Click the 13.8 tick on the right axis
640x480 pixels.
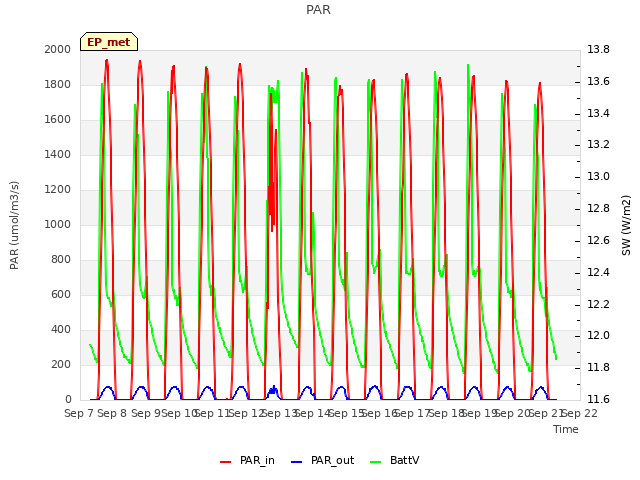[x=598, y=49]
